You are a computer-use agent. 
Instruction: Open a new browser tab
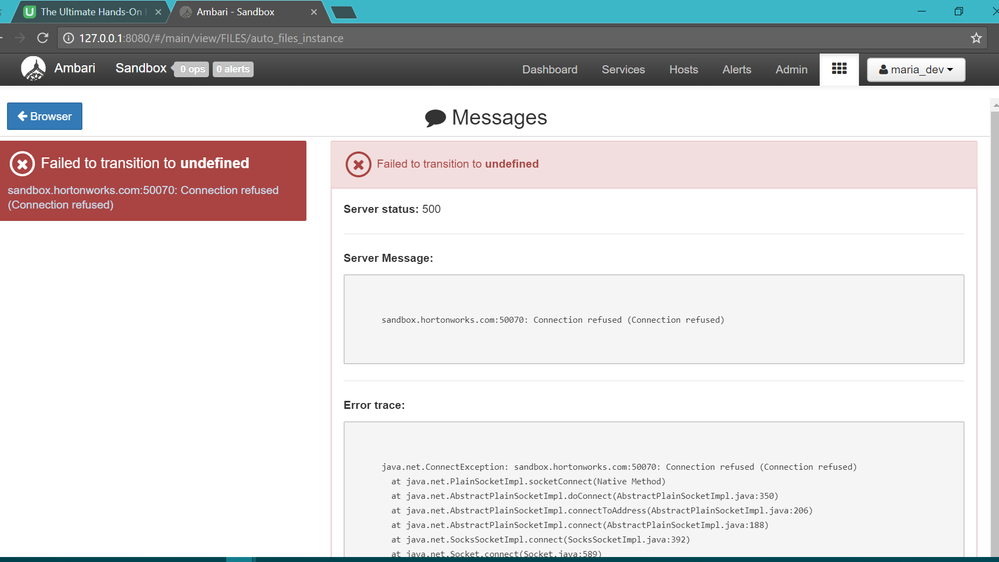344,12
